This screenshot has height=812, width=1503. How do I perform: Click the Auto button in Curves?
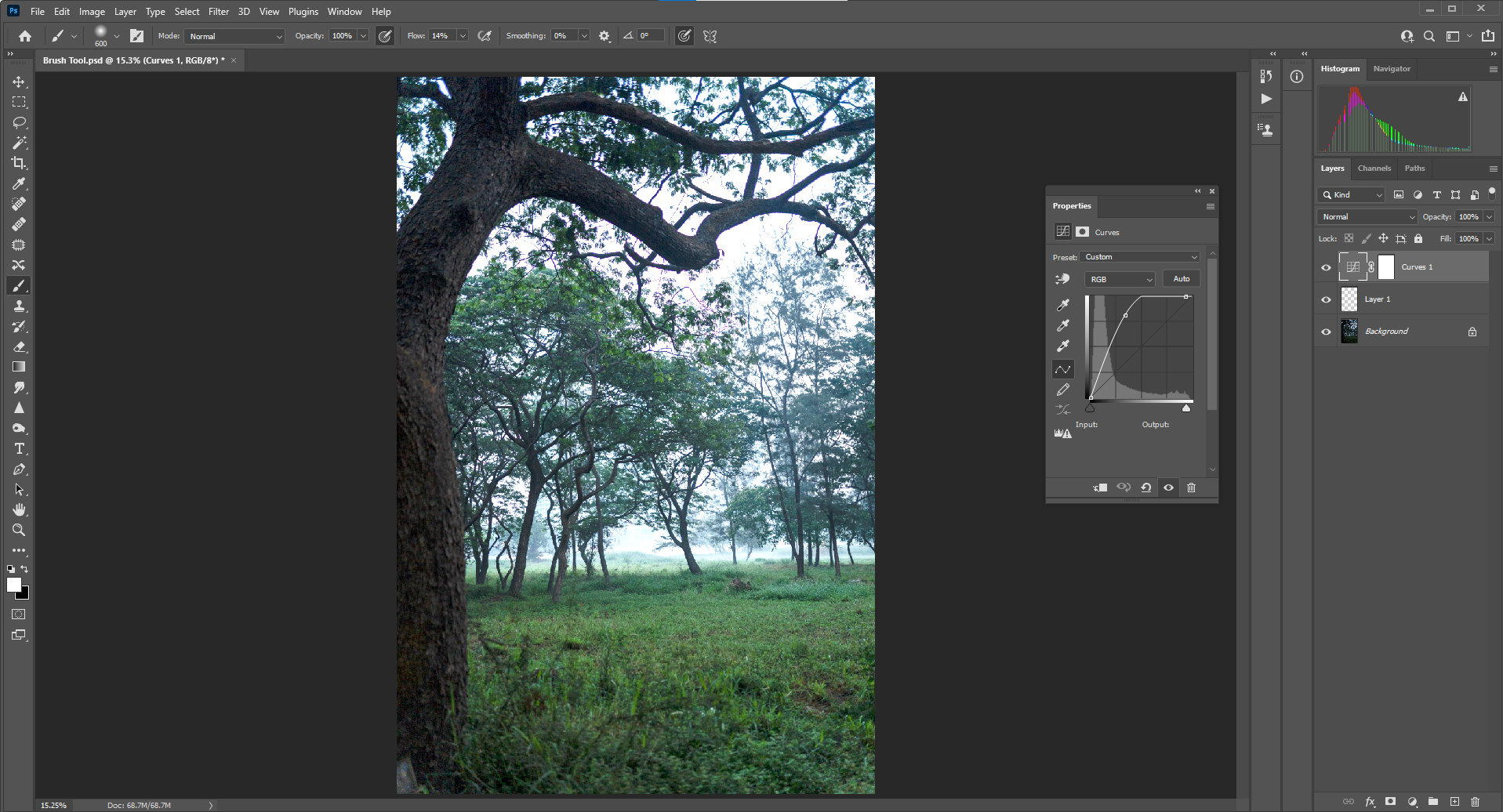point(1181,279)
